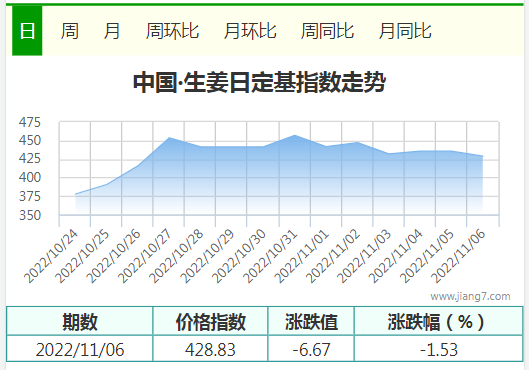Viewport: 529px width, 370px height.
Task: Click x-axis label 2022/10/29
Action: tap(207, 257)
